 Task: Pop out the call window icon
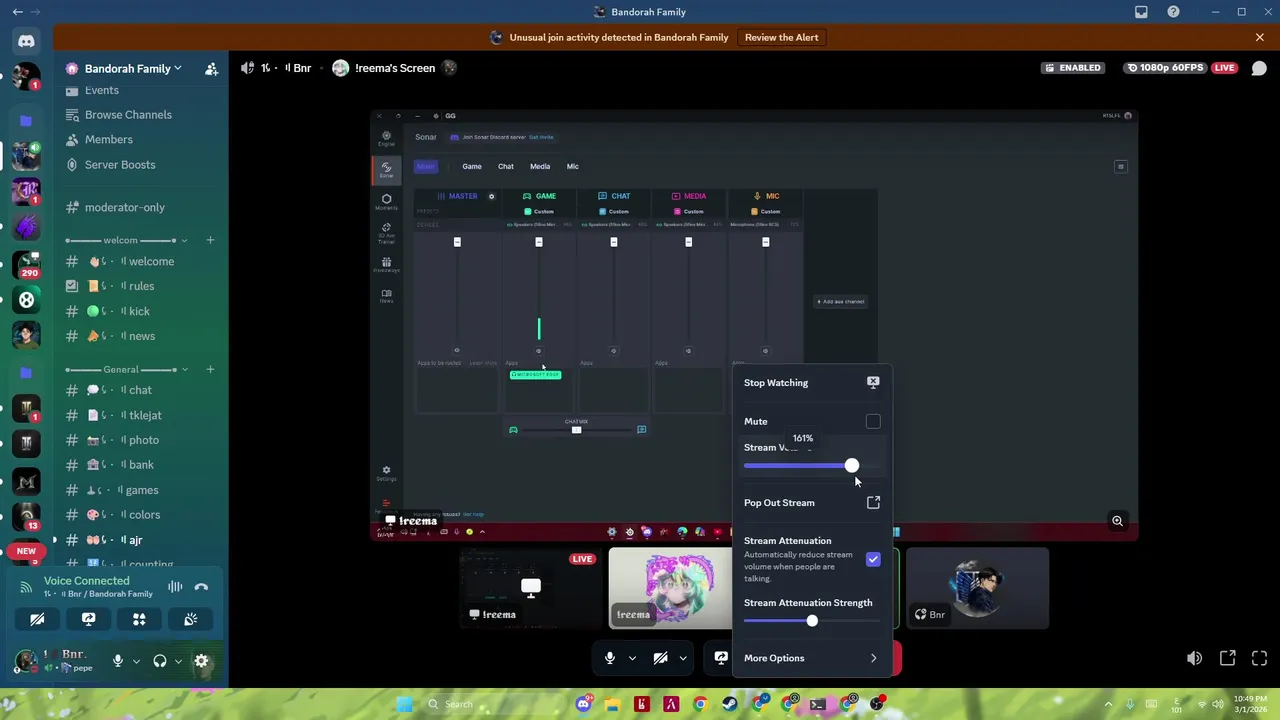(x=1227, y=658)
